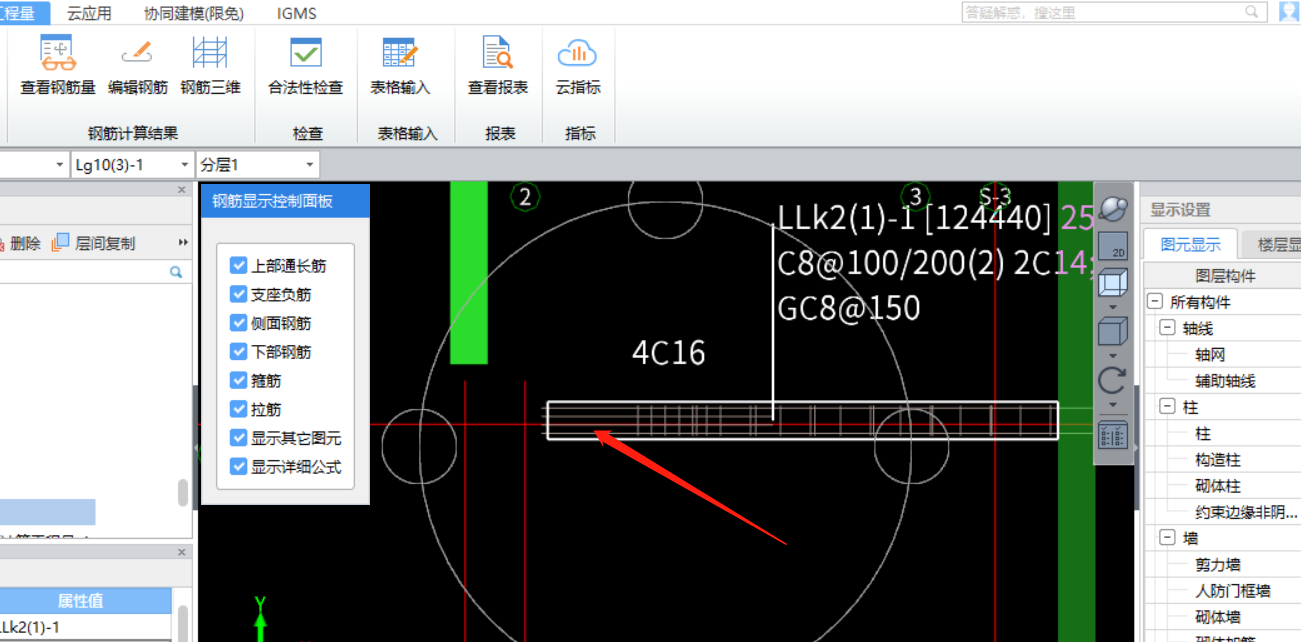Image resolution: width=1301 pixels, height=642 pixels.
Task: Click 删除 button in left panel
Action: (x=20, y=243)
